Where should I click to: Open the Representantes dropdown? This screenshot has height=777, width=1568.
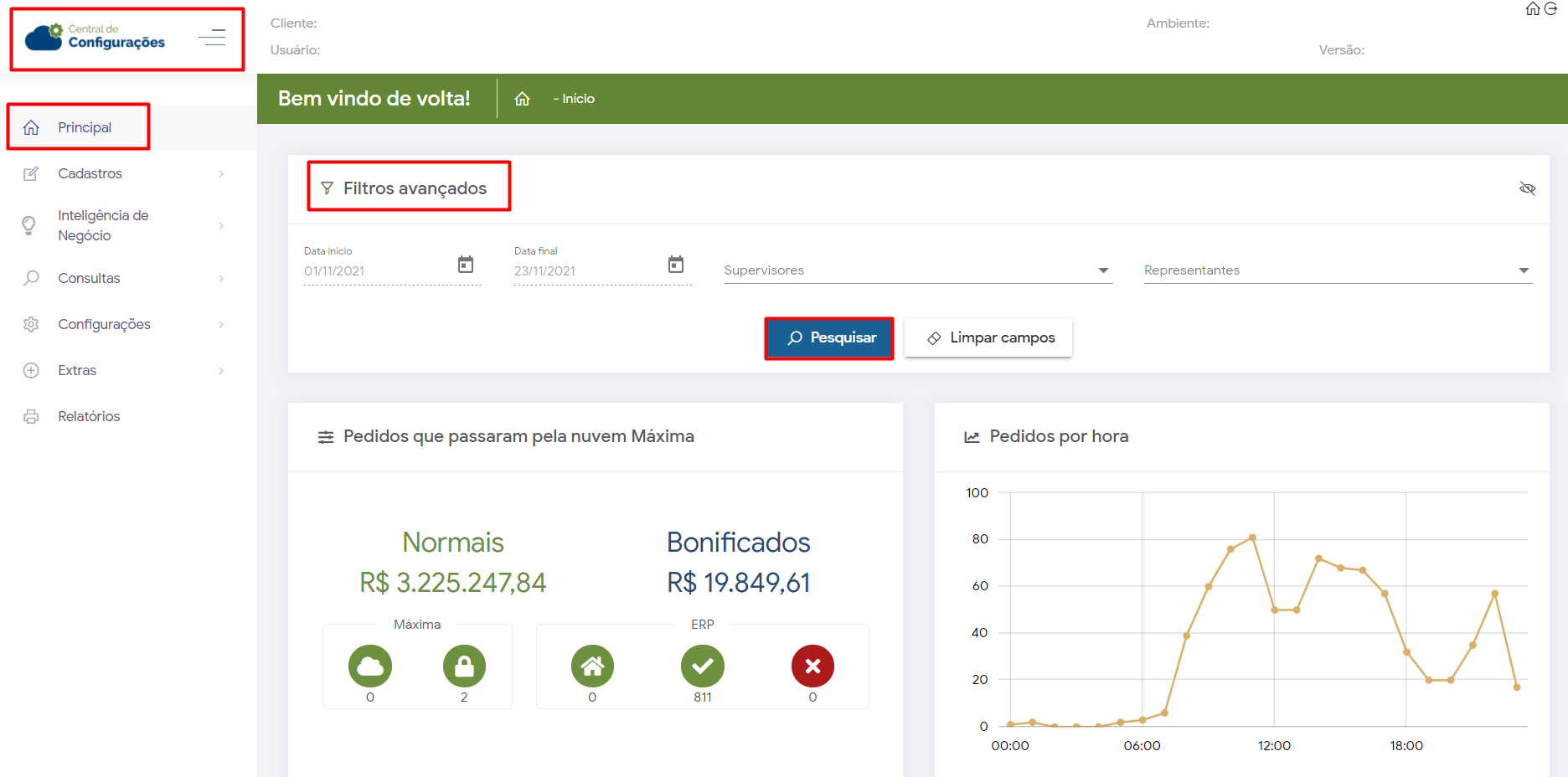coord(1337,270)
